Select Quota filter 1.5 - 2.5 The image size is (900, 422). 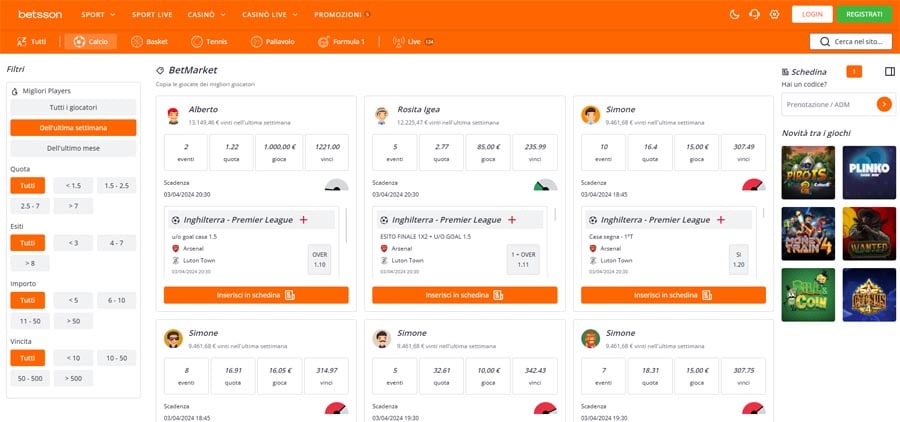[117, 185]
